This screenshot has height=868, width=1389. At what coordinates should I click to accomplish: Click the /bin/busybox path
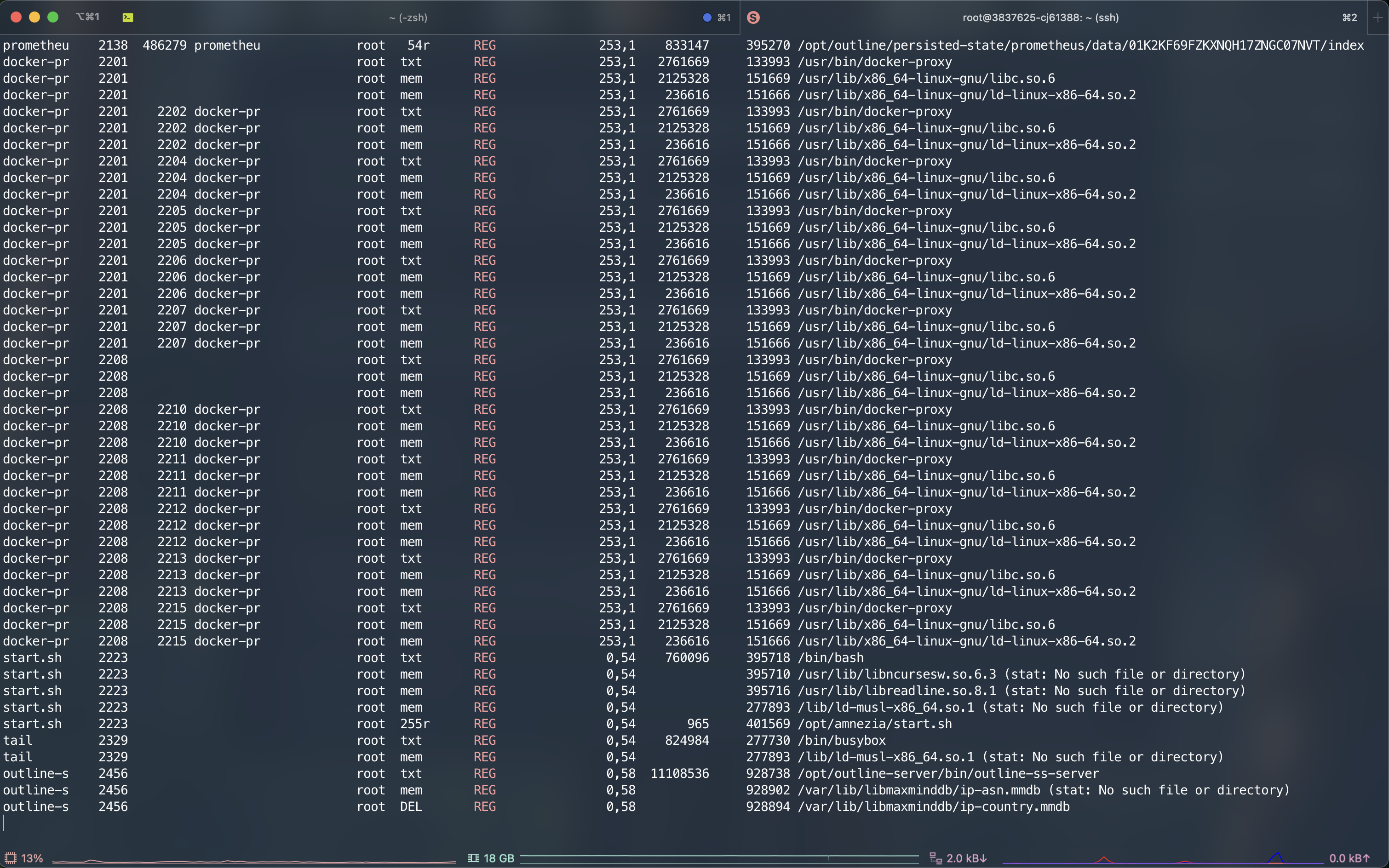coord(842,741)
